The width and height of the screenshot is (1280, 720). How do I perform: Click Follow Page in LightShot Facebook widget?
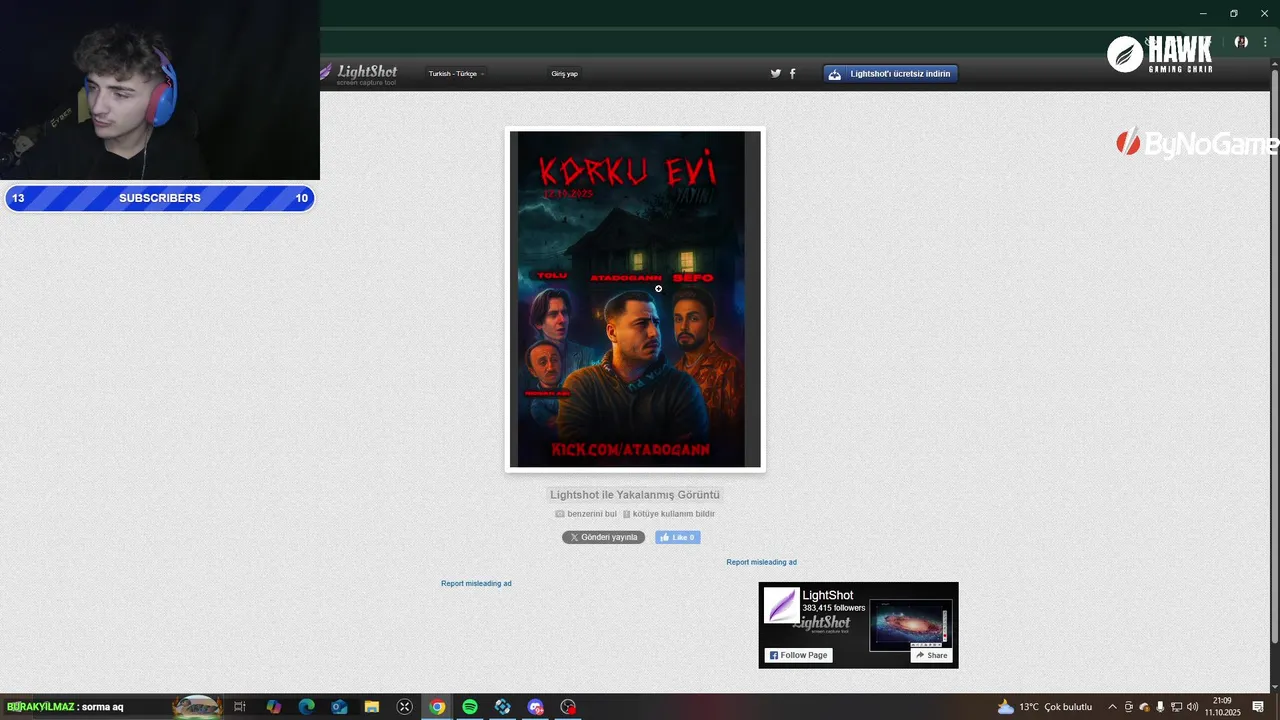point(798,655)
